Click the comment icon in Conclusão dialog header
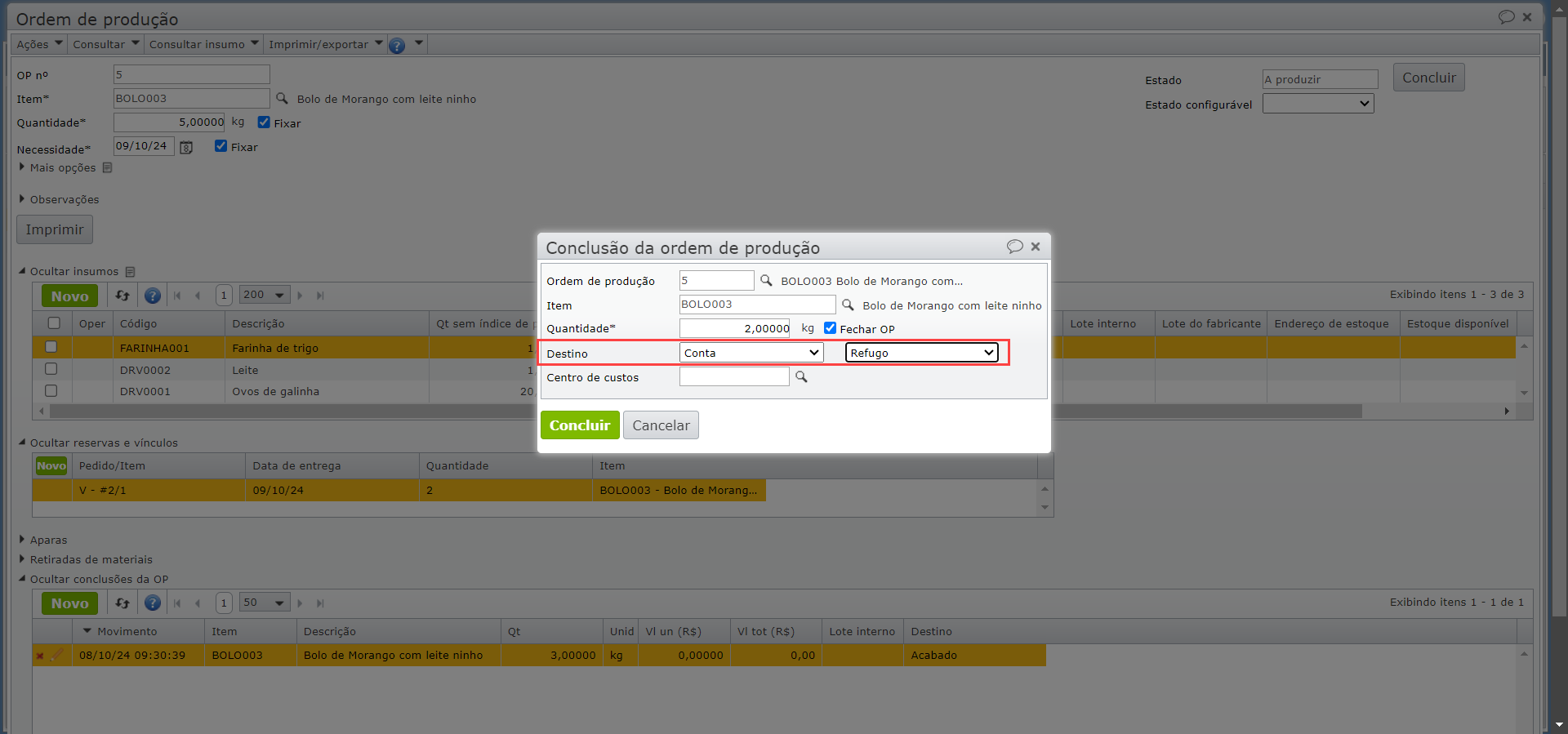This screenshot has width=1568, height=734. click(x=1014, y=247)
